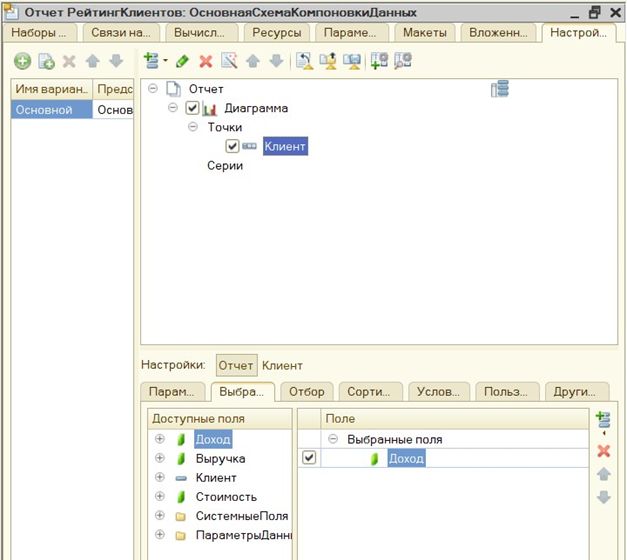Delete variant with the gray cross icon
This screenshot has width=627, height=560.
69,62
